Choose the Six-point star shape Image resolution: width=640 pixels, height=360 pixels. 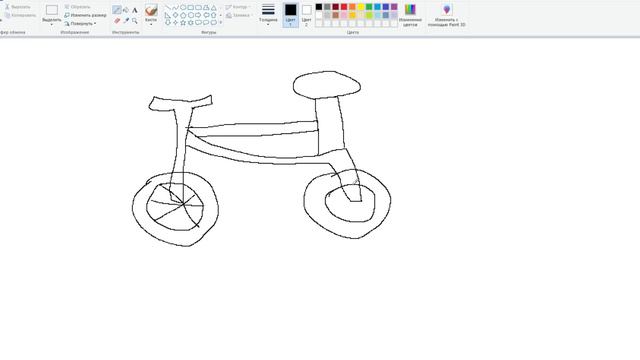tap(191, 22)
